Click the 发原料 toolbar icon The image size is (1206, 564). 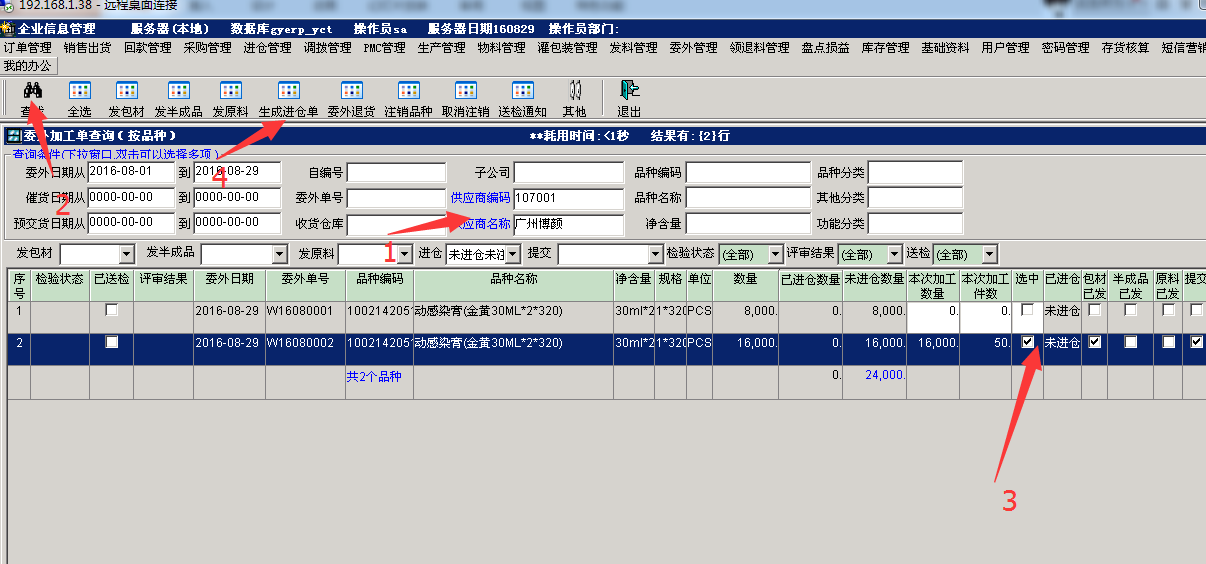[230, 92]
